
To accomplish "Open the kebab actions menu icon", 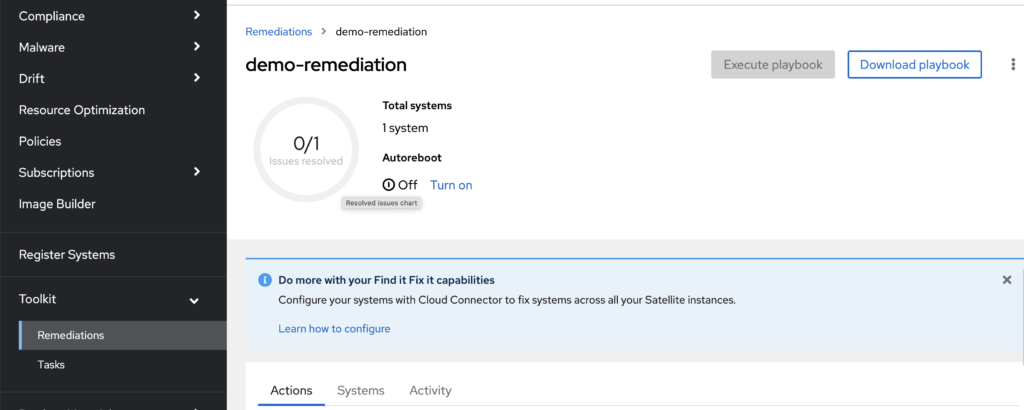I will [x=1013, y=65].
